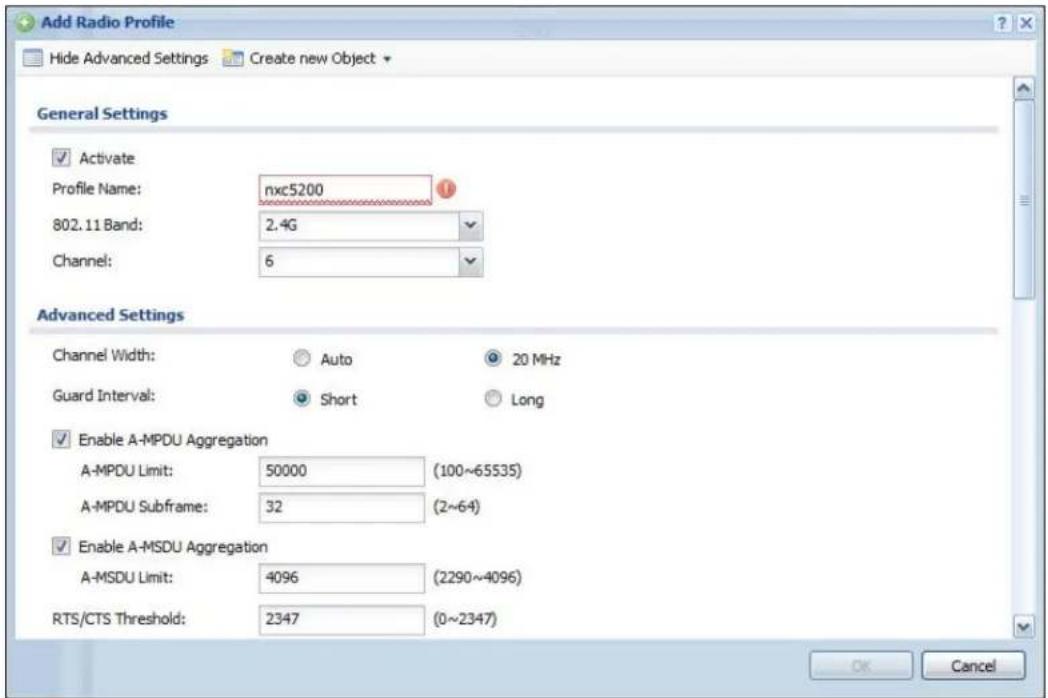Click the Channel Width label

coord(104,355)
